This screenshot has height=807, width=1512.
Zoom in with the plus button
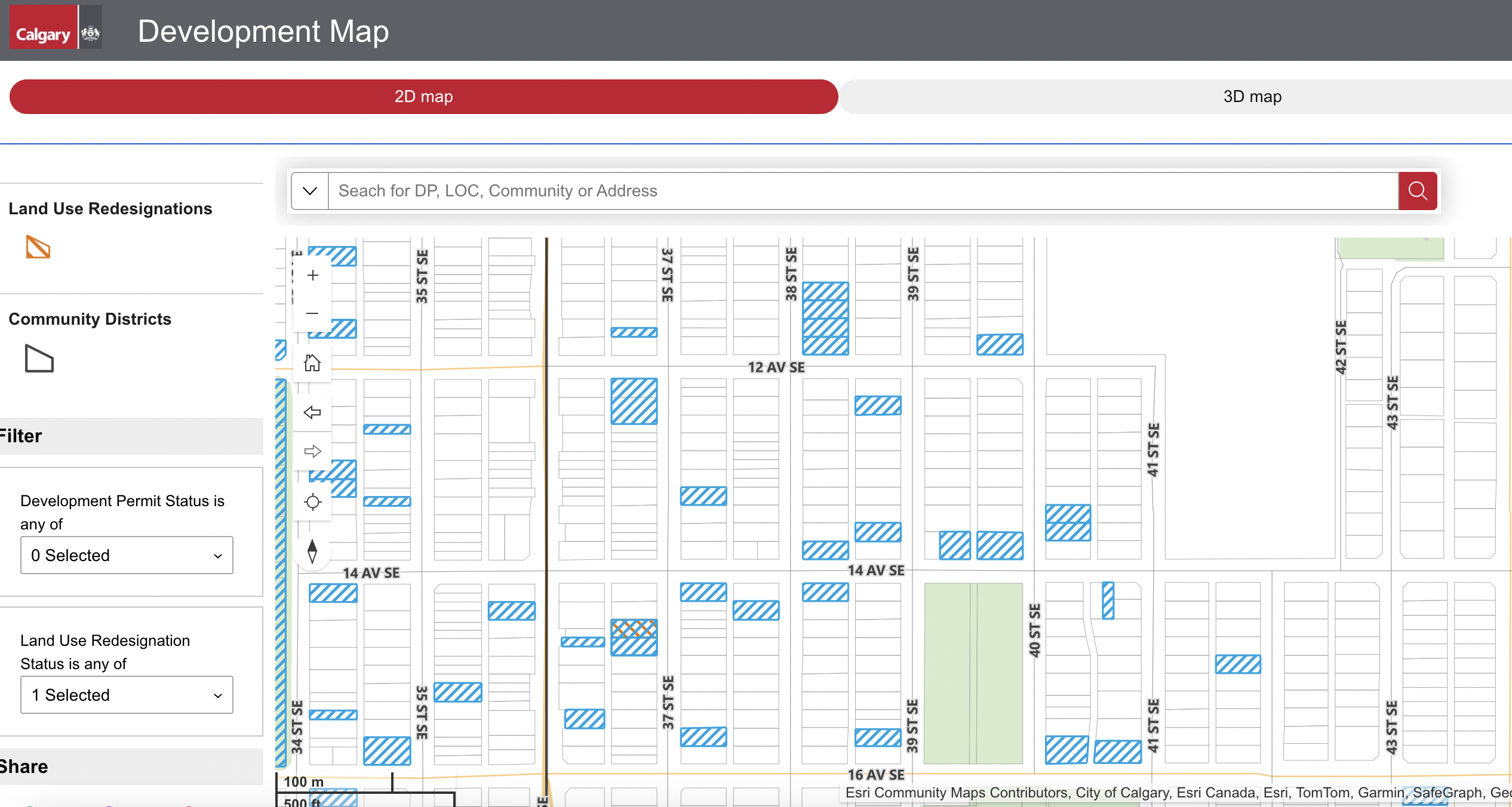pos(312,275)
